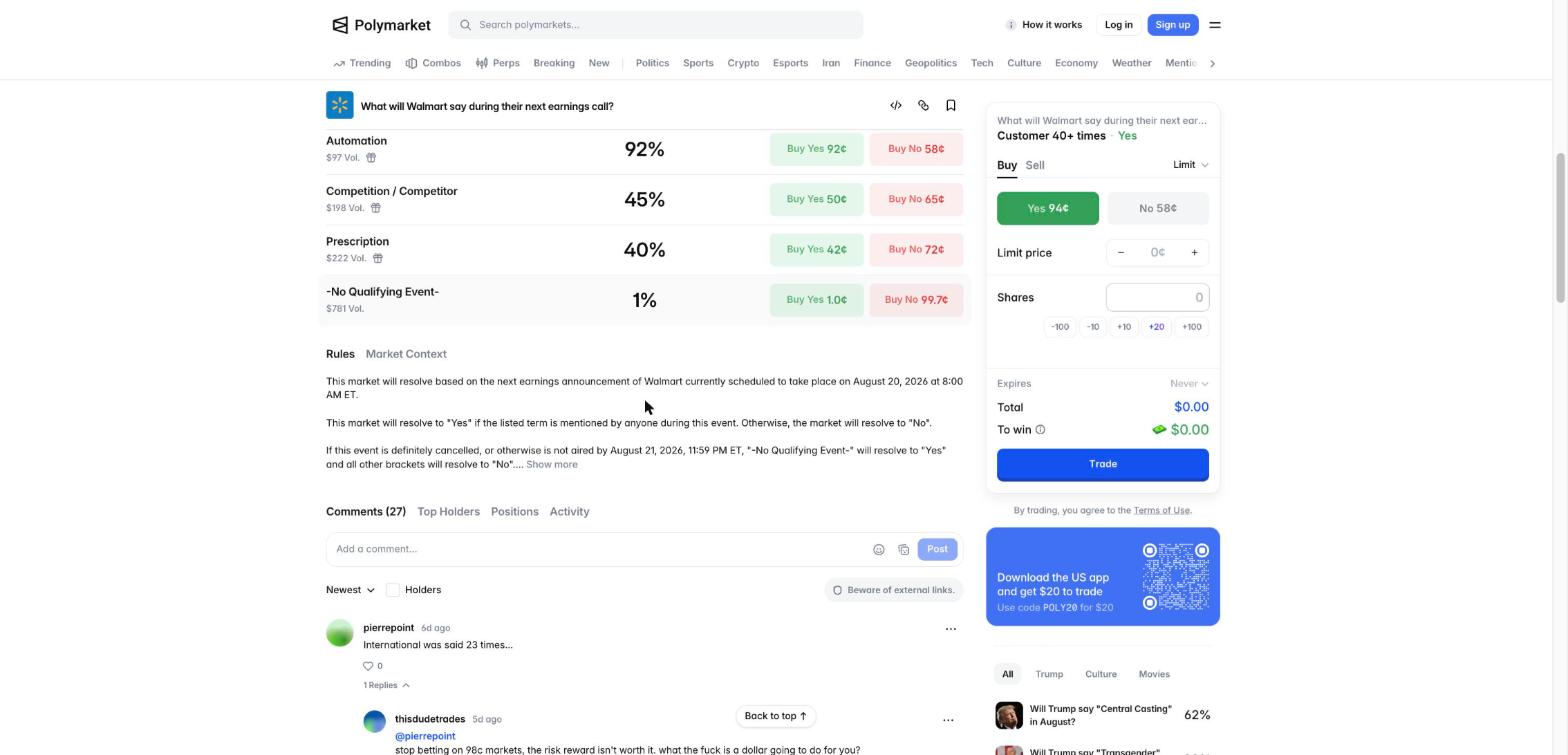The height and width of the screenshot is (755, 1568).
Task: Expand rules with Show more
Action: coord(552,465)
